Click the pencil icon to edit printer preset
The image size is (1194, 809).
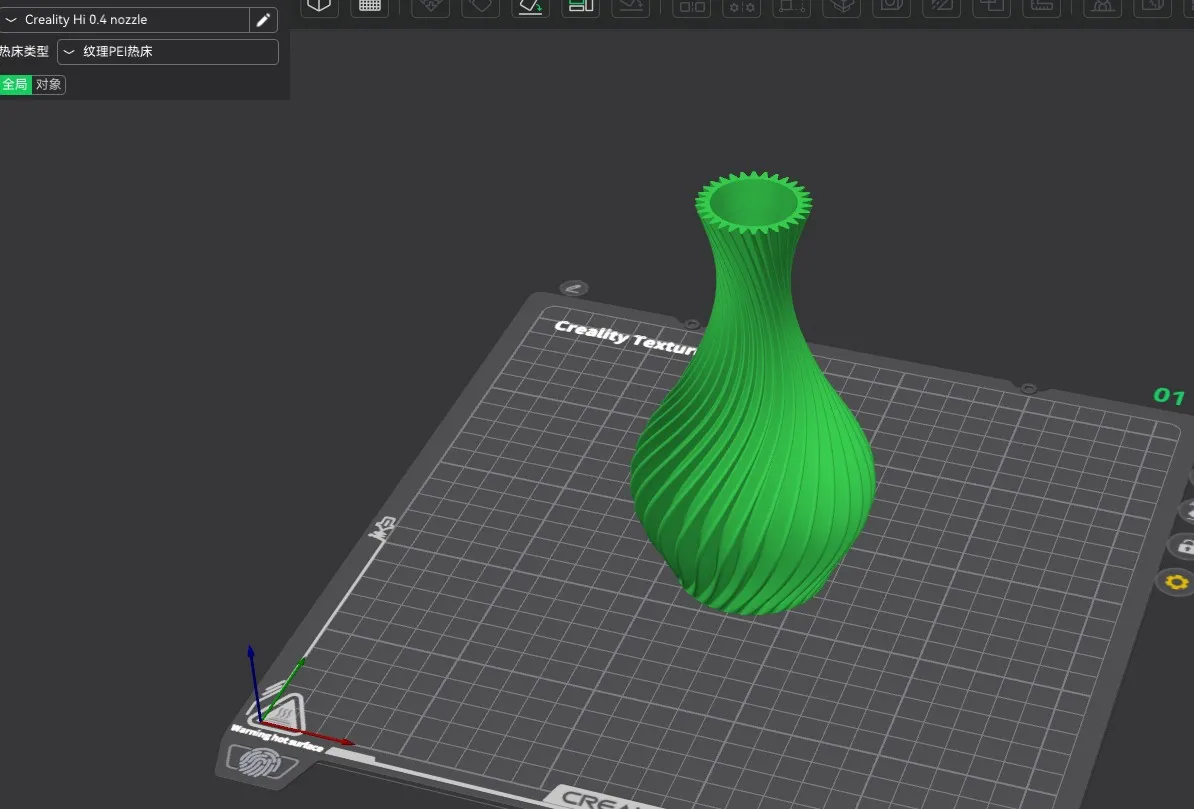click(x=263, y=20)
